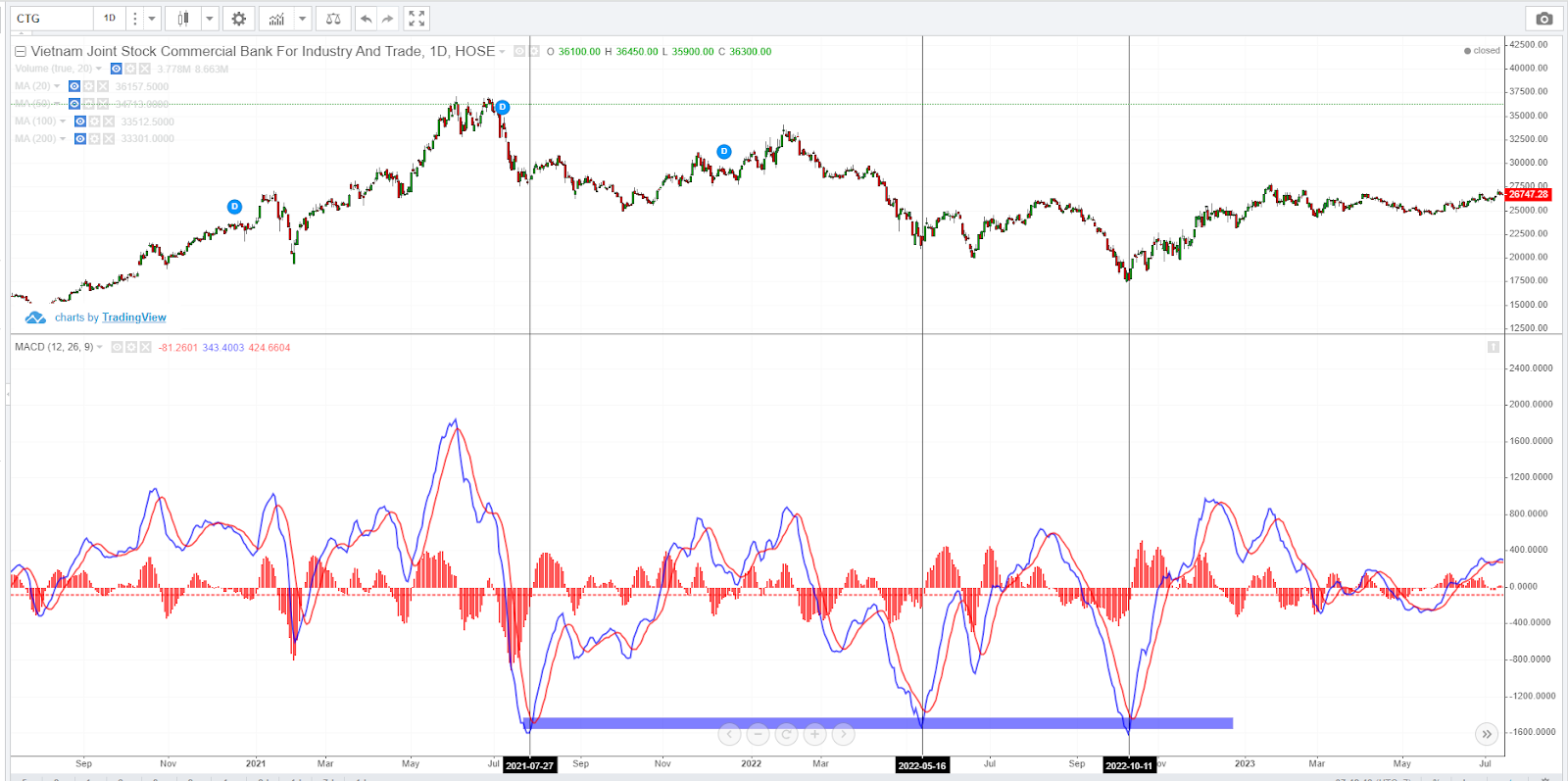Image resolution: width=1568 pixels, height=781 pixels.
Task: Zoom out using the minus button
Action: click(758, 734)
